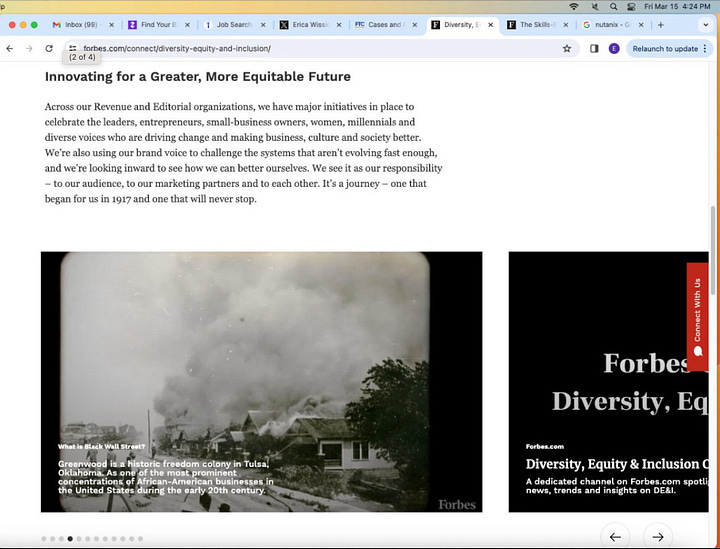Image resolution: width=720 pixels, height=549 pixels.
Task: Close the Inbox (99) tab
Action: pos(112,25)
